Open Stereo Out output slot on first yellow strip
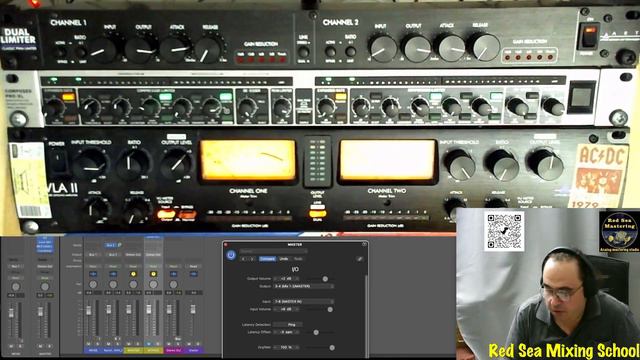Screen dimensions: 640x360 click(x=133, y=254)
